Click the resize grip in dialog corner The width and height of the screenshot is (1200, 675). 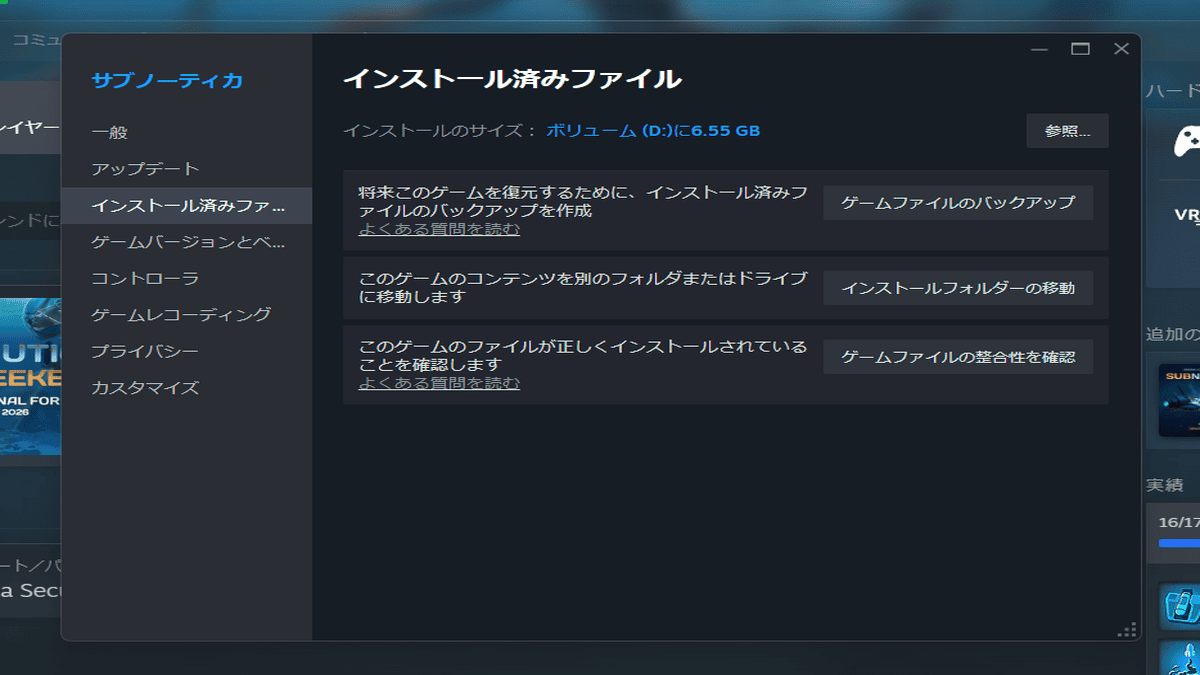point(1127,629)
